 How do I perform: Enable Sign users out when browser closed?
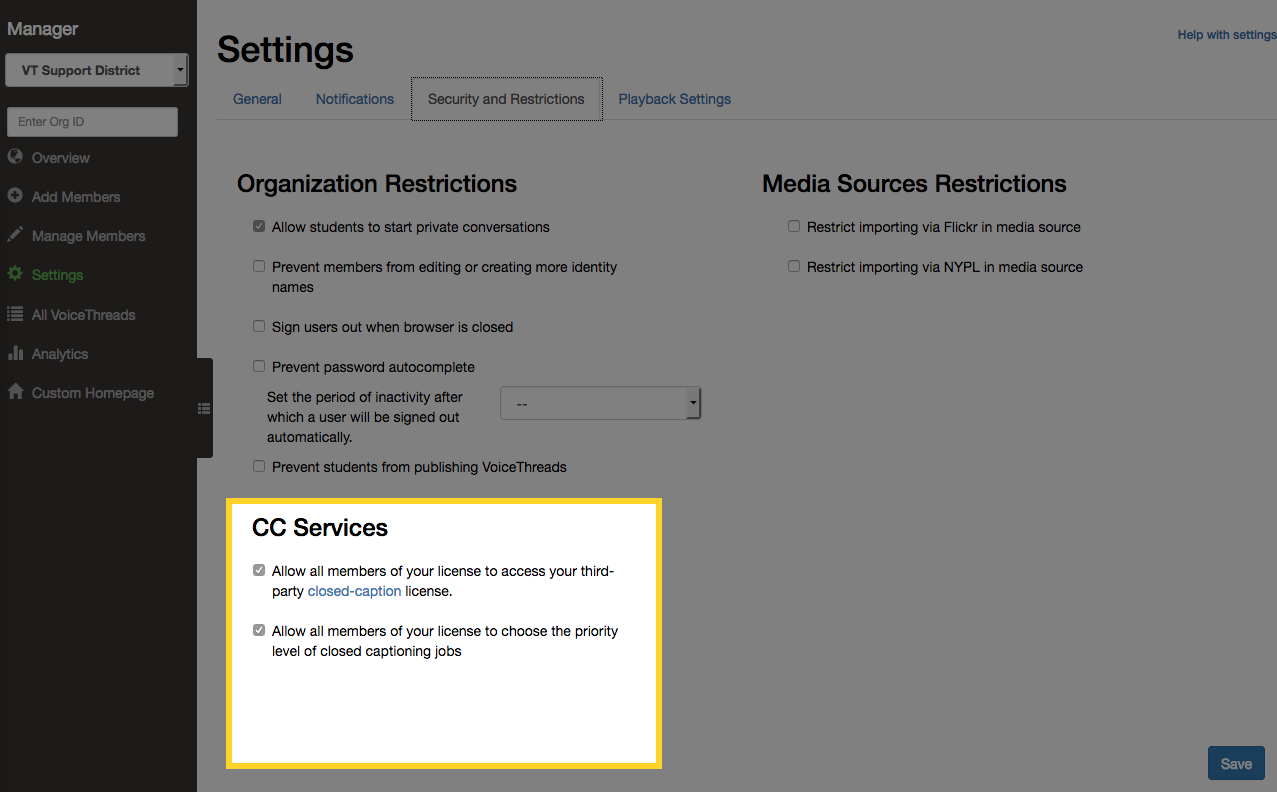click(259, 327)
